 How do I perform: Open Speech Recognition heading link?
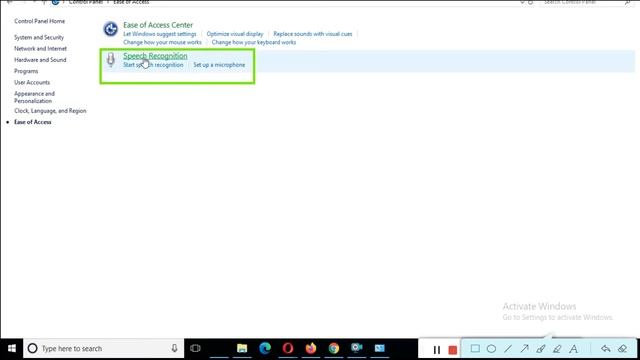coord(155,56)
